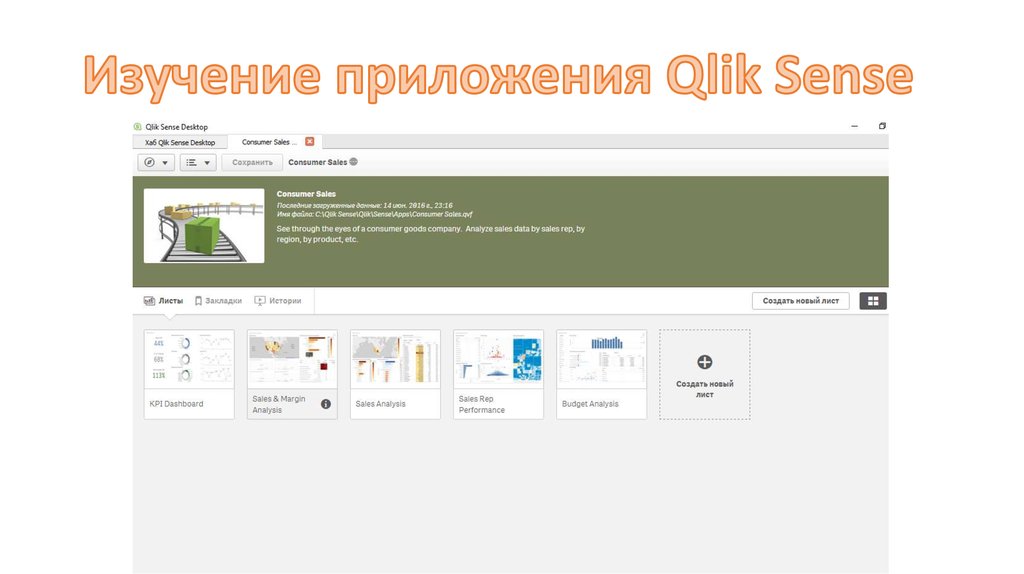The width and height of the screenshot is (1024, 574).
Task: Click the Consumer Sales app conveyor thumbnail
Action: (204, 226)
